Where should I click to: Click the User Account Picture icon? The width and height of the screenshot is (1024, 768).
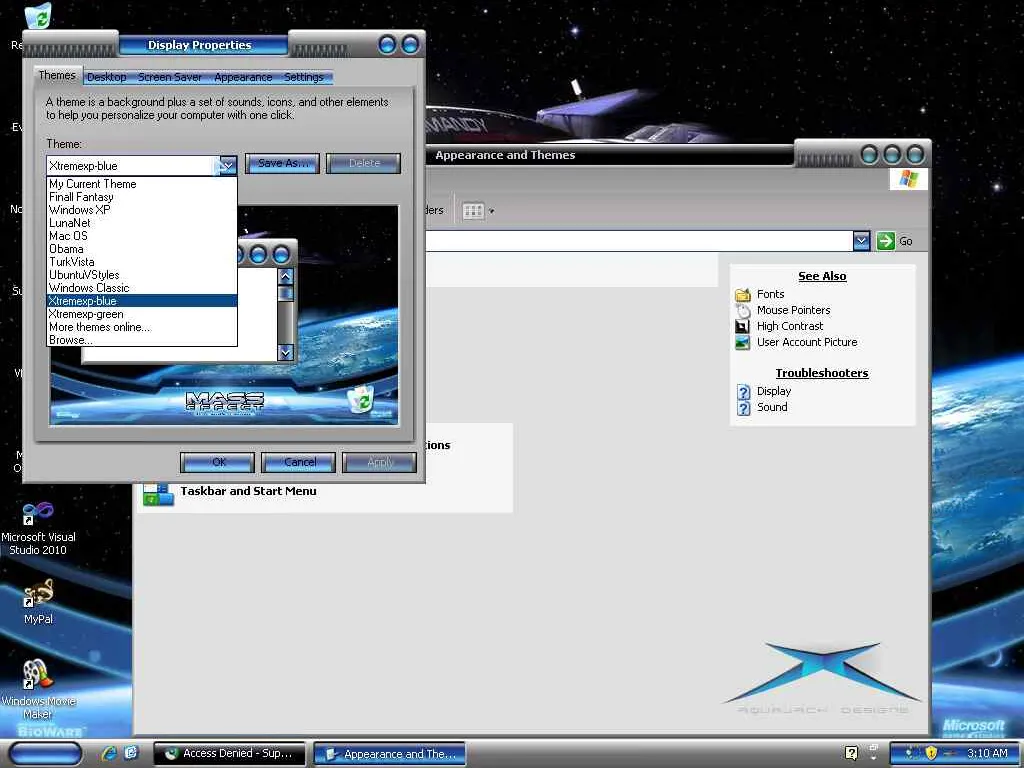pos(743,342)
